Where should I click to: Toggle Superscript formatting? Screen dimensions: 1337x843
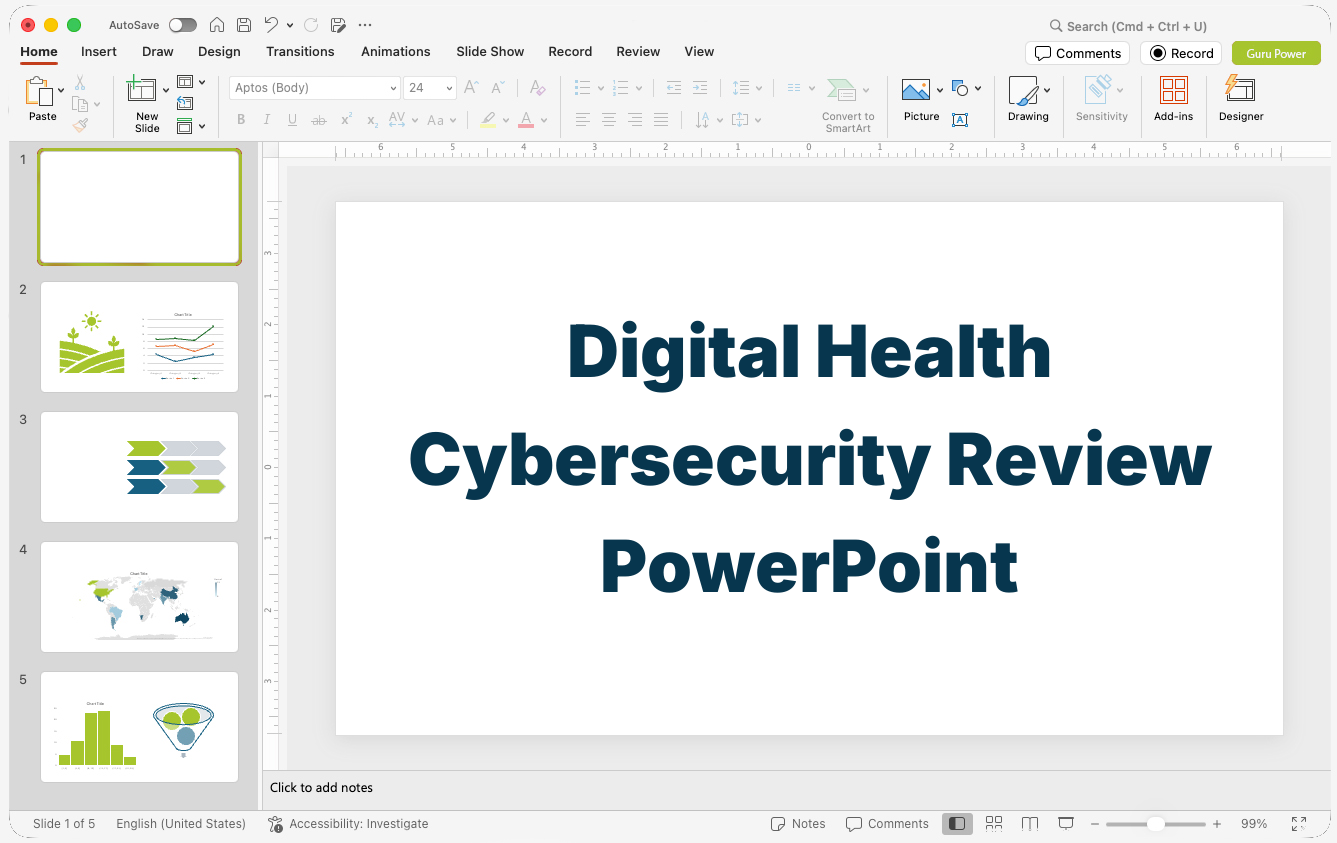click(x=346, y=120)
